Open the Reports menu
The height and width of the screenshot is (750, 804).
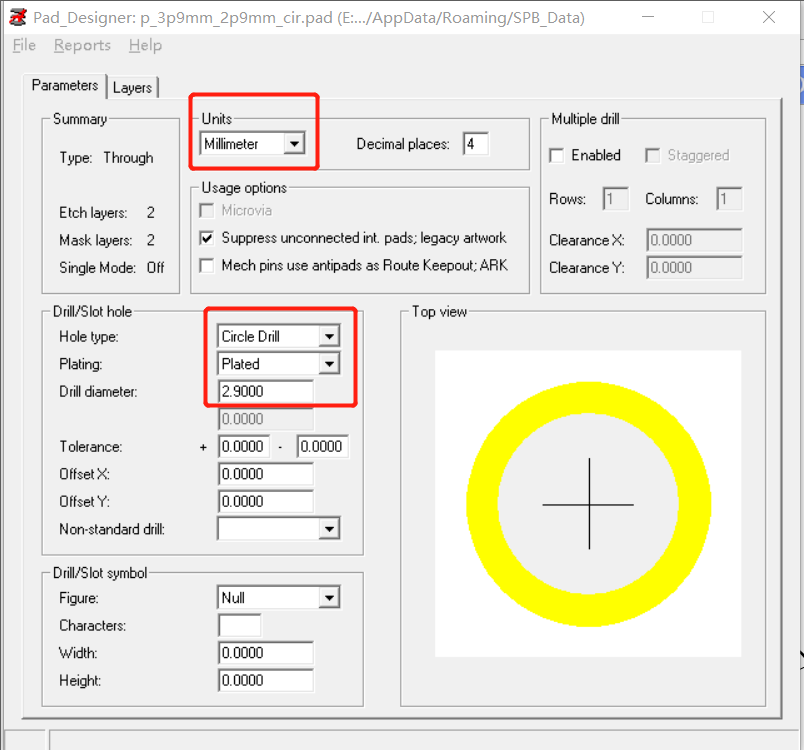coord(82,45)
